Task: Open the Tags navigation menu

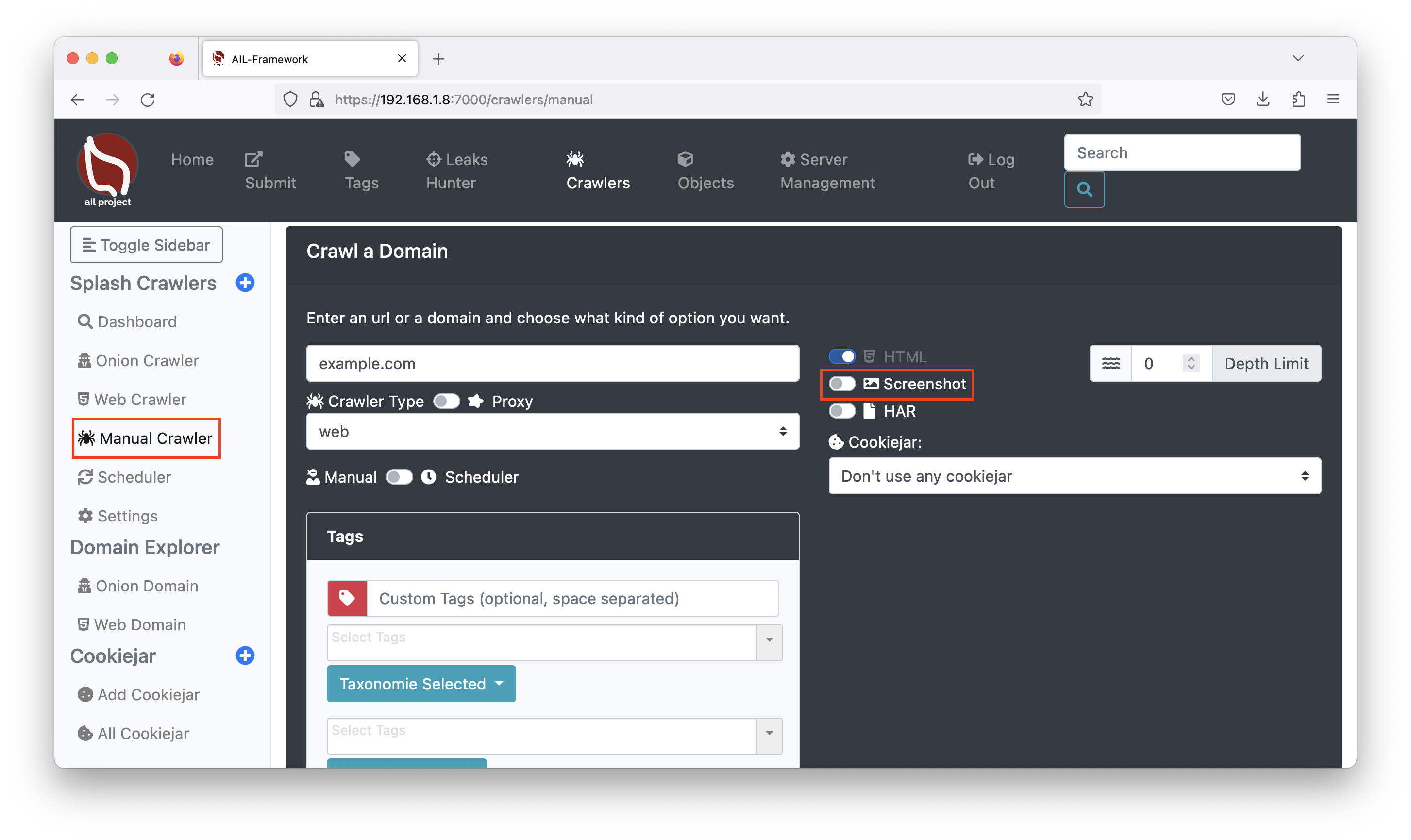Action: coord(361,170)
